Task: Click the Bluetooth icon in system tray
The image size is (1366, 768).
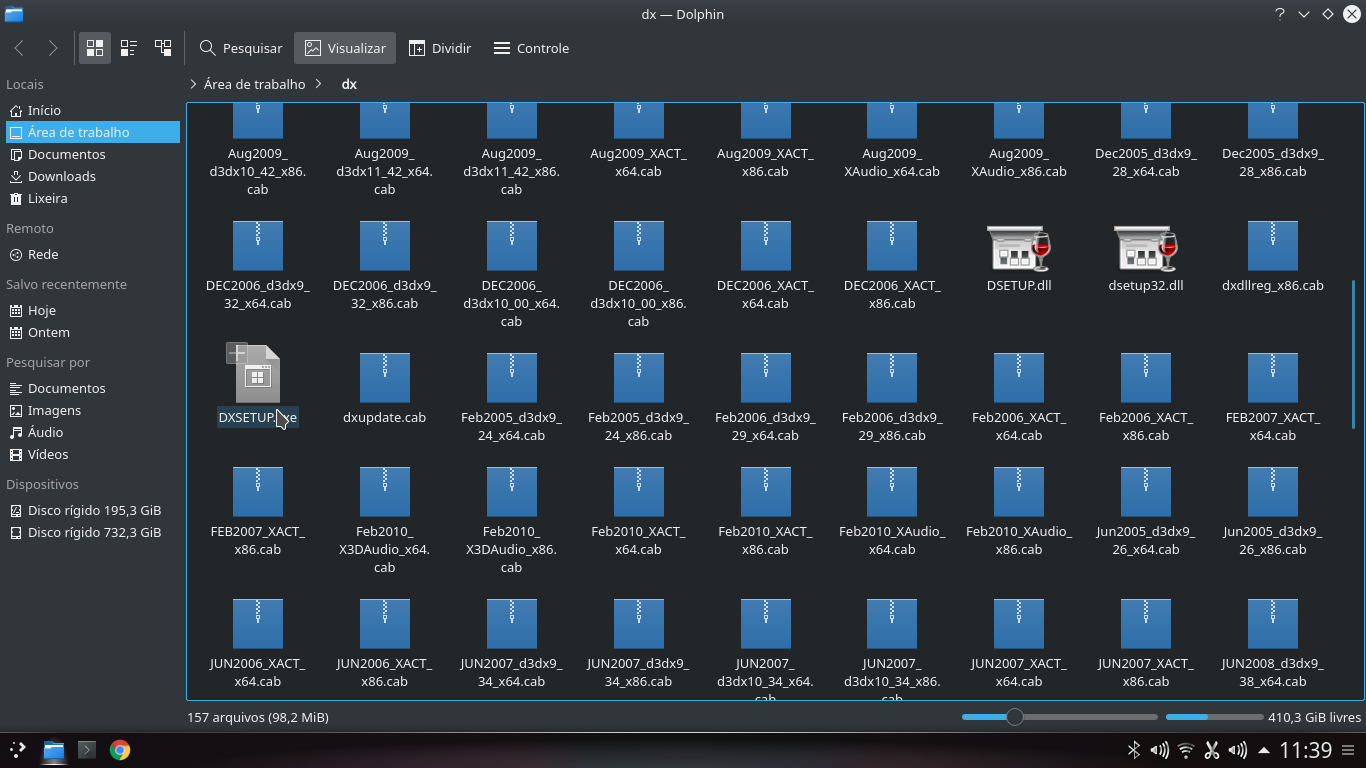Action: pyautogui.click(x=1134, y=750)
